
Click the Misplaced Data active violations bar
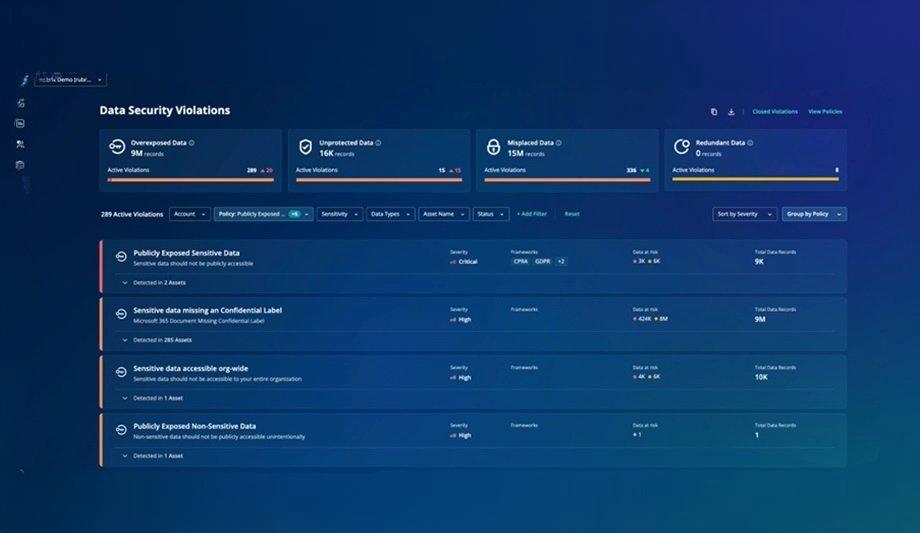click(567, 180)
